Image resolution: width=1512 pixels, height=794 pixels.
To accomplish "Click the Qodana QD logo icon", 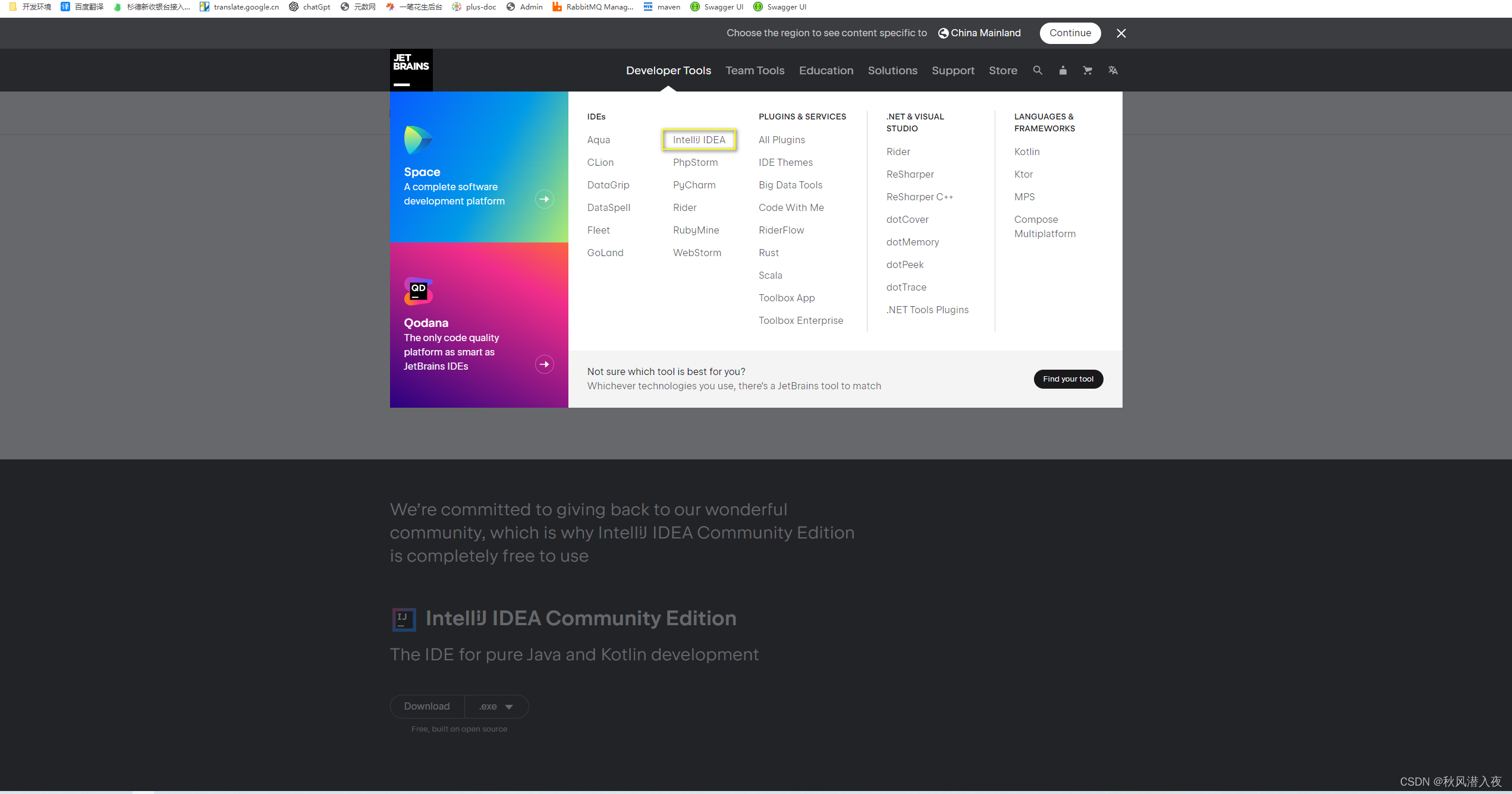I will click(x=417, y=291).
